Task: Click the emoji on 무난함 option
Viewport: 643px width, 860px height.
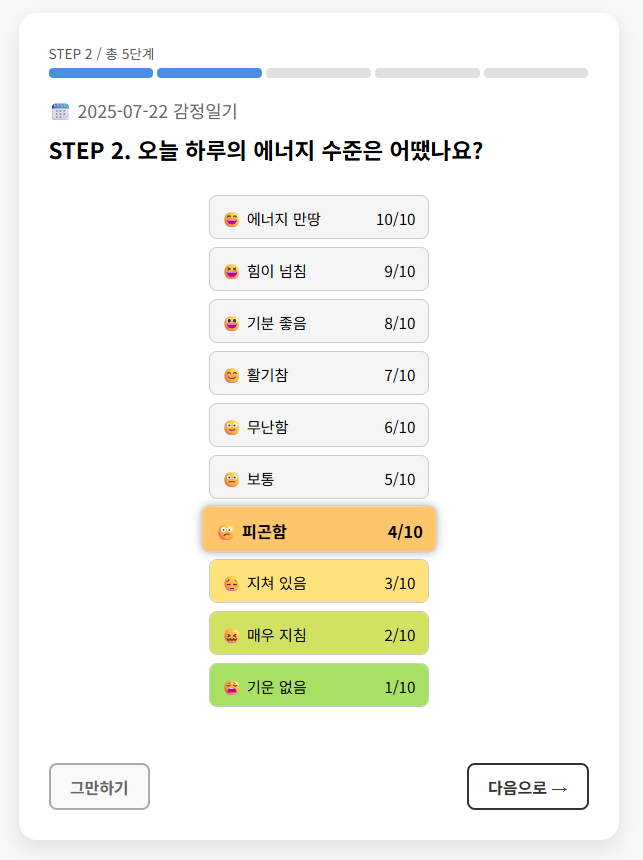Action: 232,427
